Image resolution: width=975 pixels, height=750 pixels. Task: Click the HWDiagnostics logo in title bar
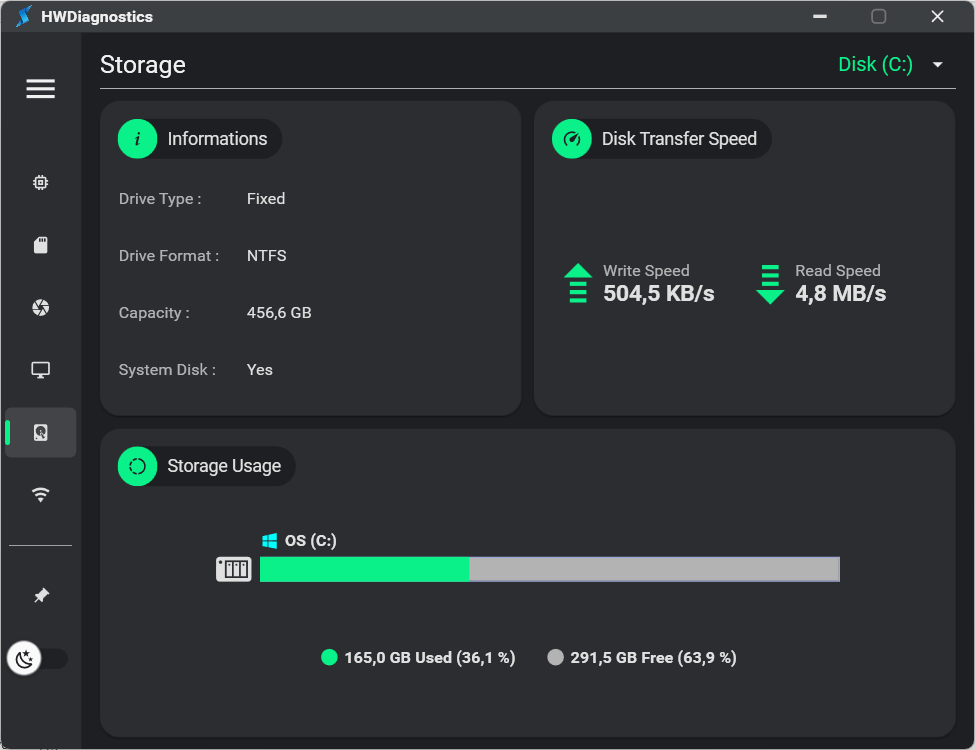click(x=24, y=16)
